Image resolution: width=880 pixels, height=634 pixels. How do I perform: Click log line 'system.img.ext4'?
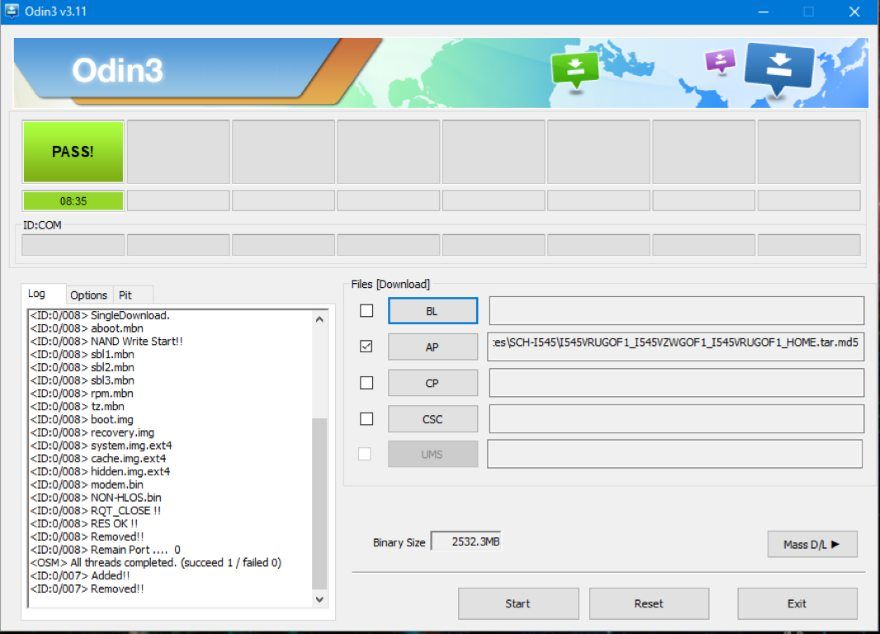click(101, 445)
